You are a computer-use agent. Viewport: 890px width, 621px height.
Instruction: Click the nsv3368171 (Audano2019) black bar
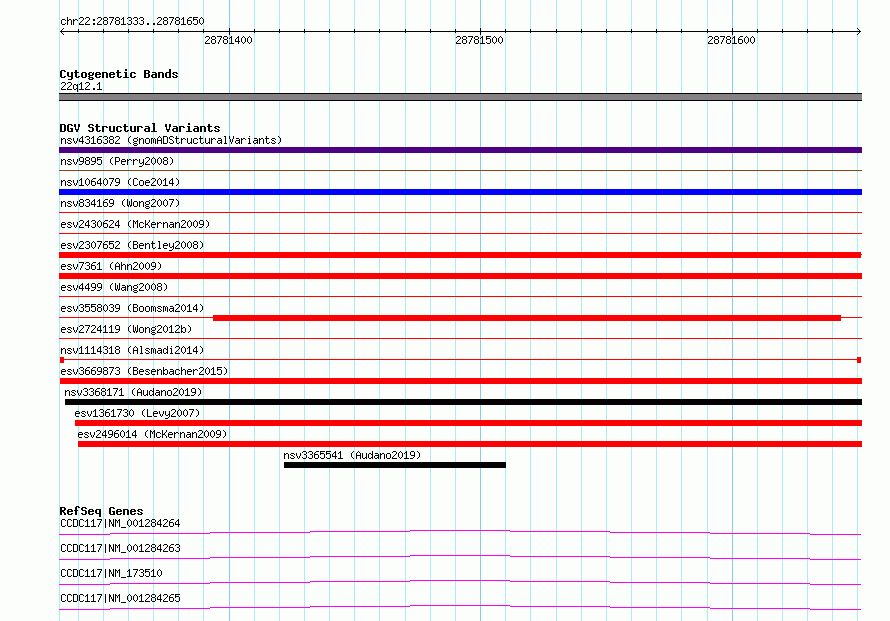point(463,402)
